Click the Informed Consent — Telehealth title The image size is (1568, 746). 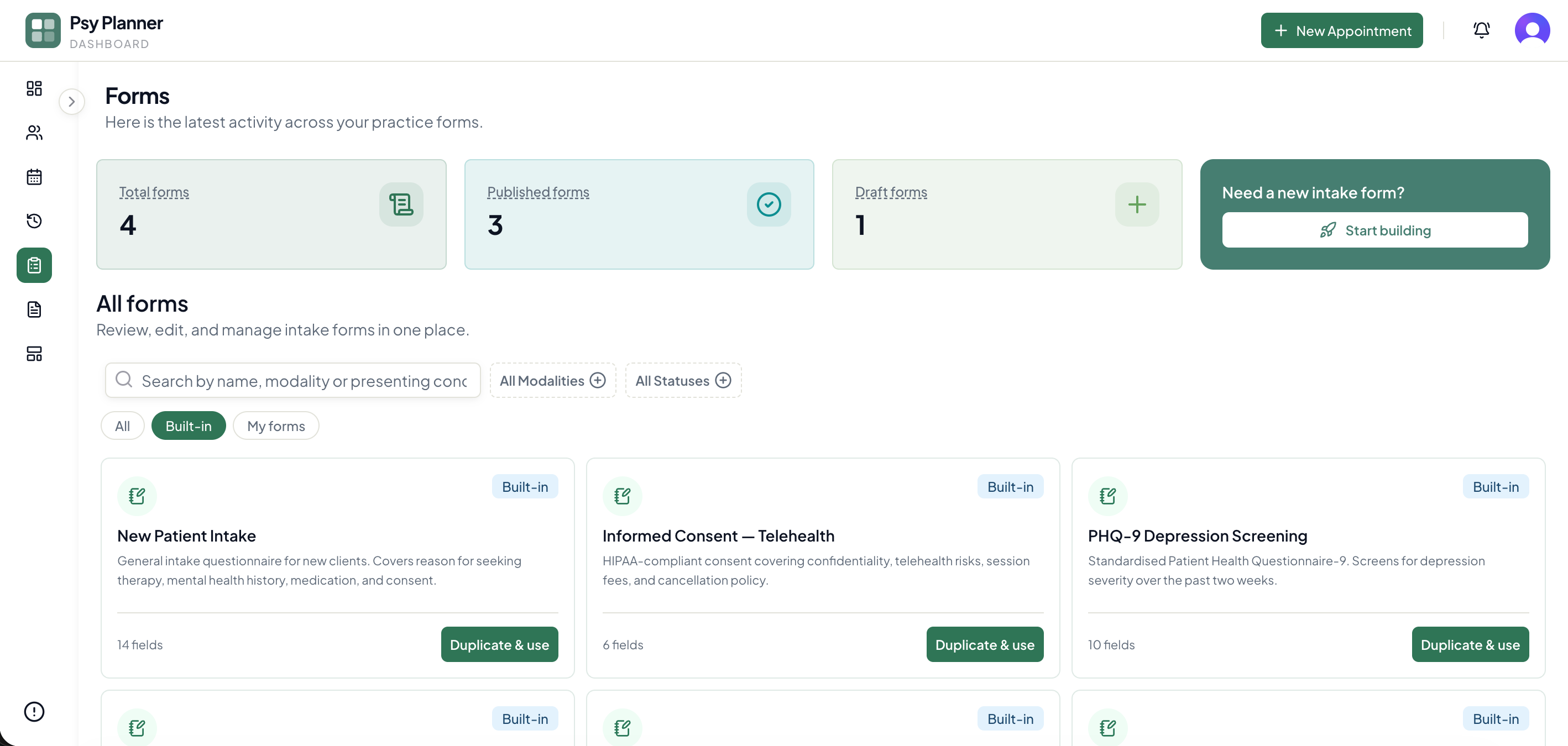(x=718, y=535)
